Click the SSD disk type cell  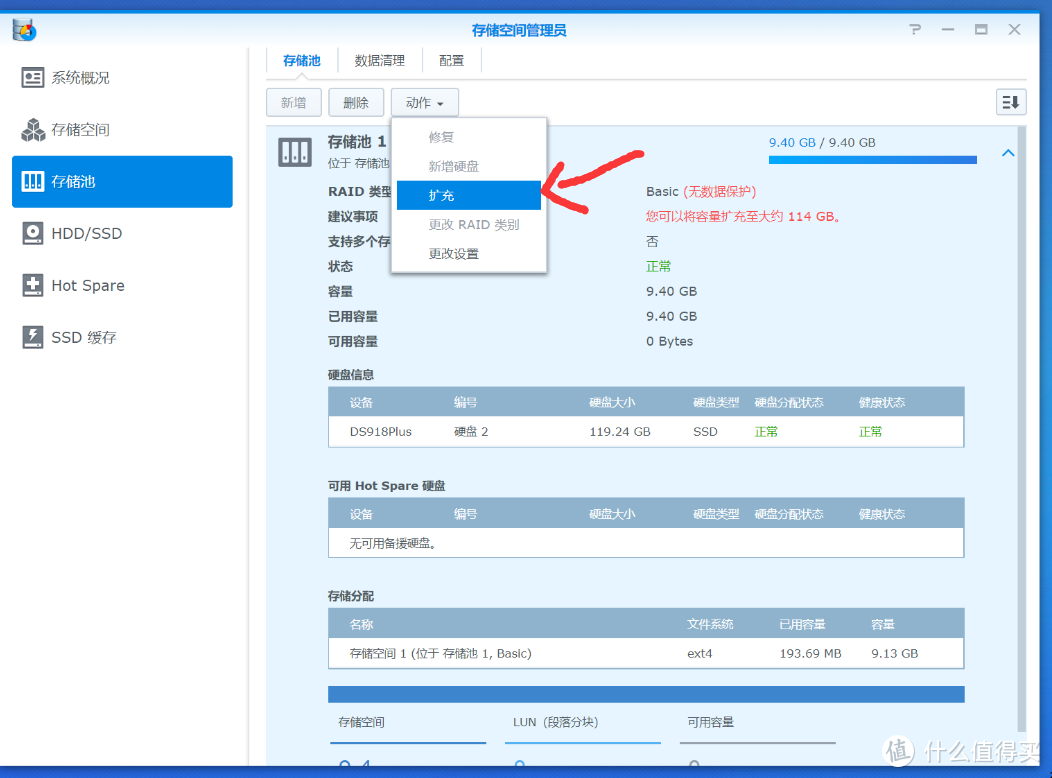click(x=705, y=432)
